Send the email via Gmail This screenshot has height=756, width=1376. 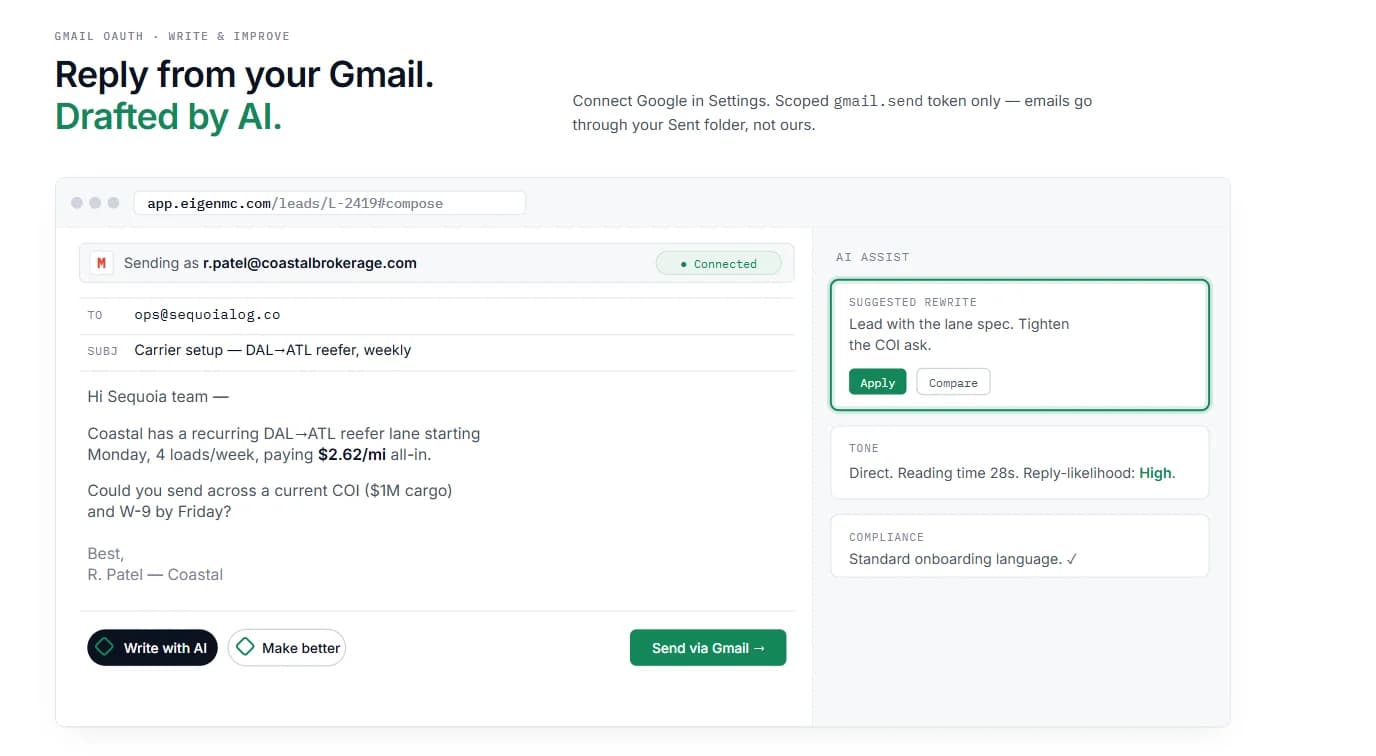point(708,648)
